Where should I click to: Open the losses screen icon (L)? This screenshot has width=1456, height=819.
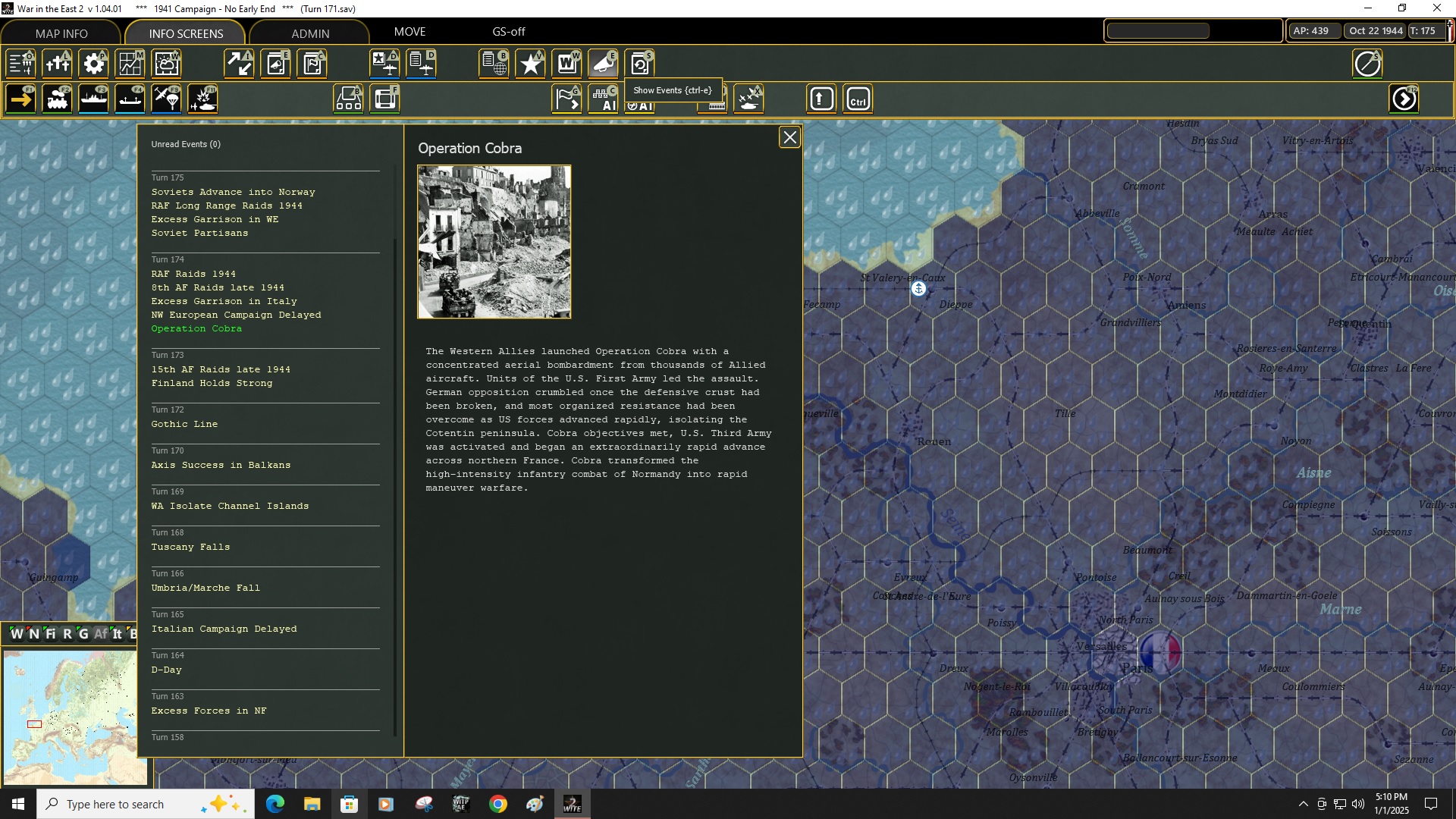58,64
